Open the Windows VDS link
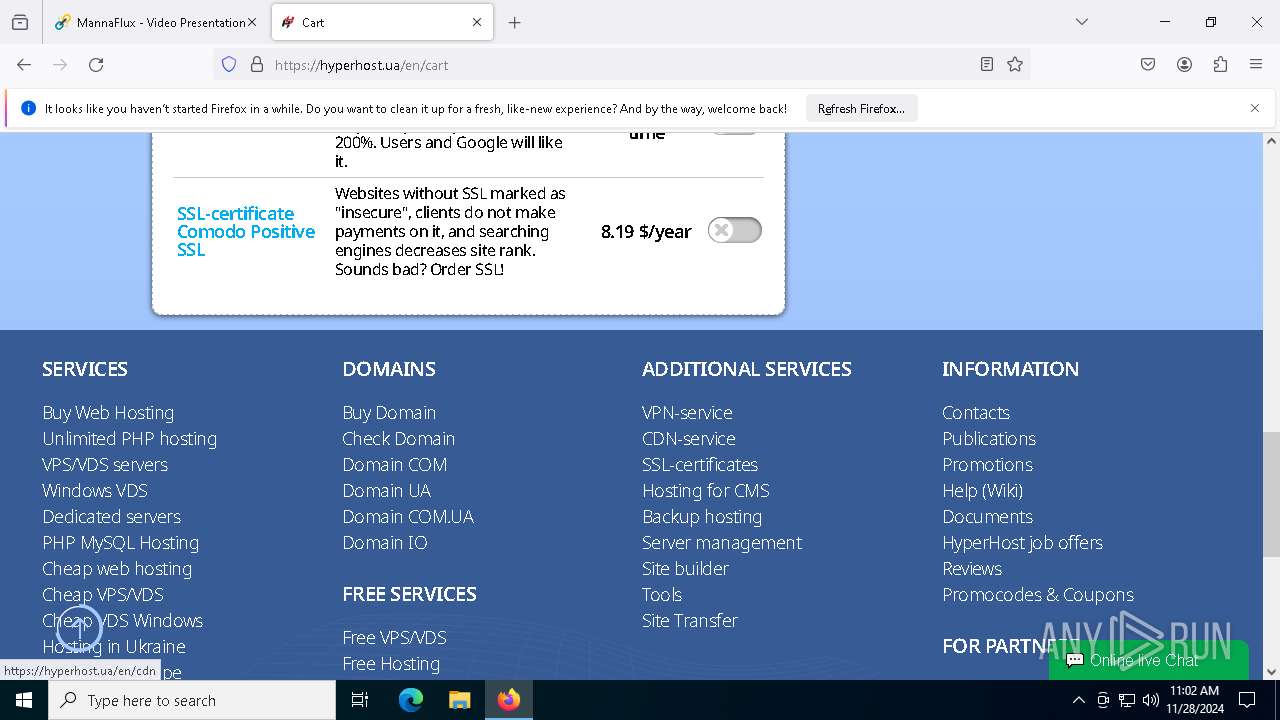 click(x=95, y=490)
